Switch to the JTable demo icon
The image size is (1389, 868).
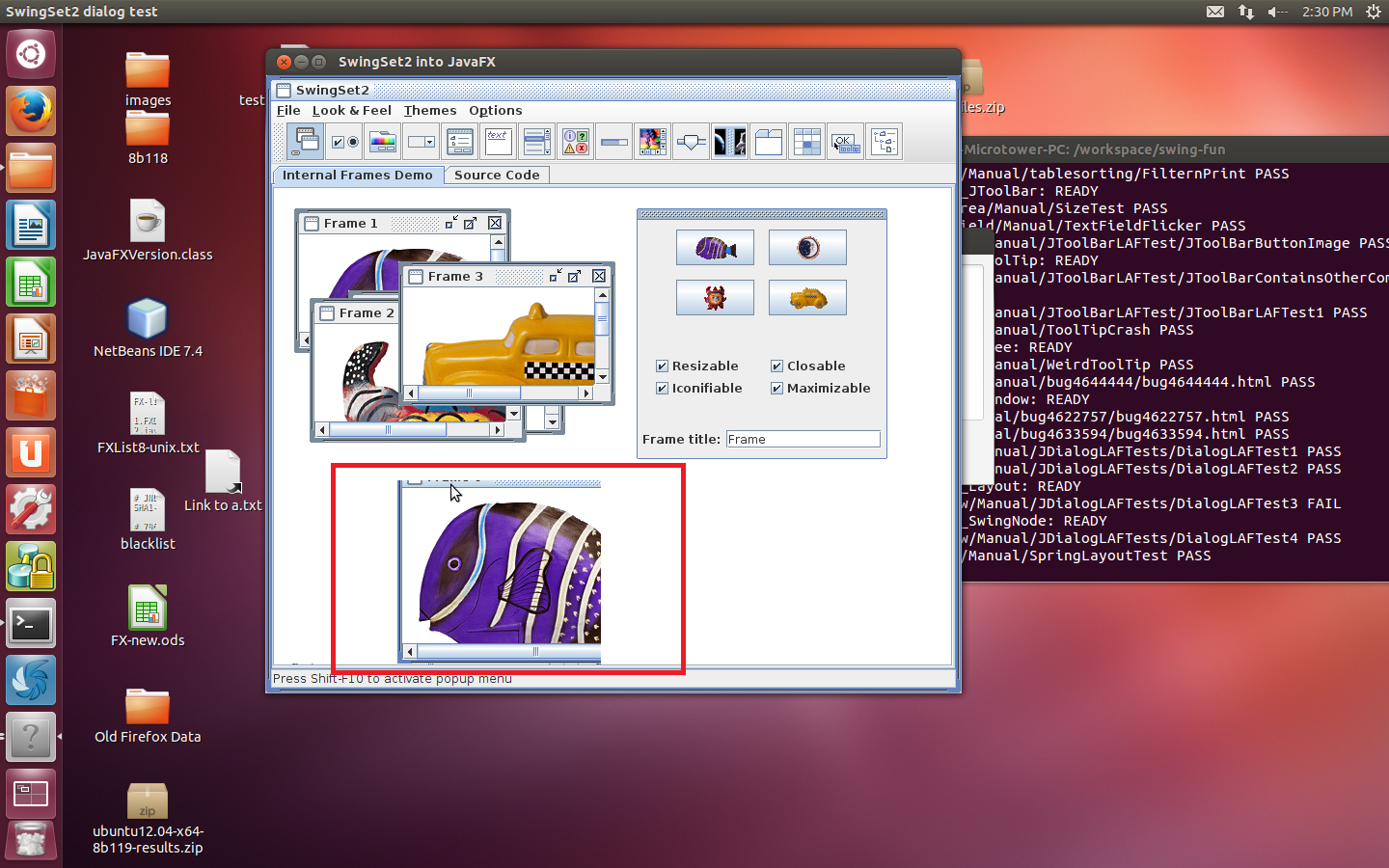coord(807,143)
